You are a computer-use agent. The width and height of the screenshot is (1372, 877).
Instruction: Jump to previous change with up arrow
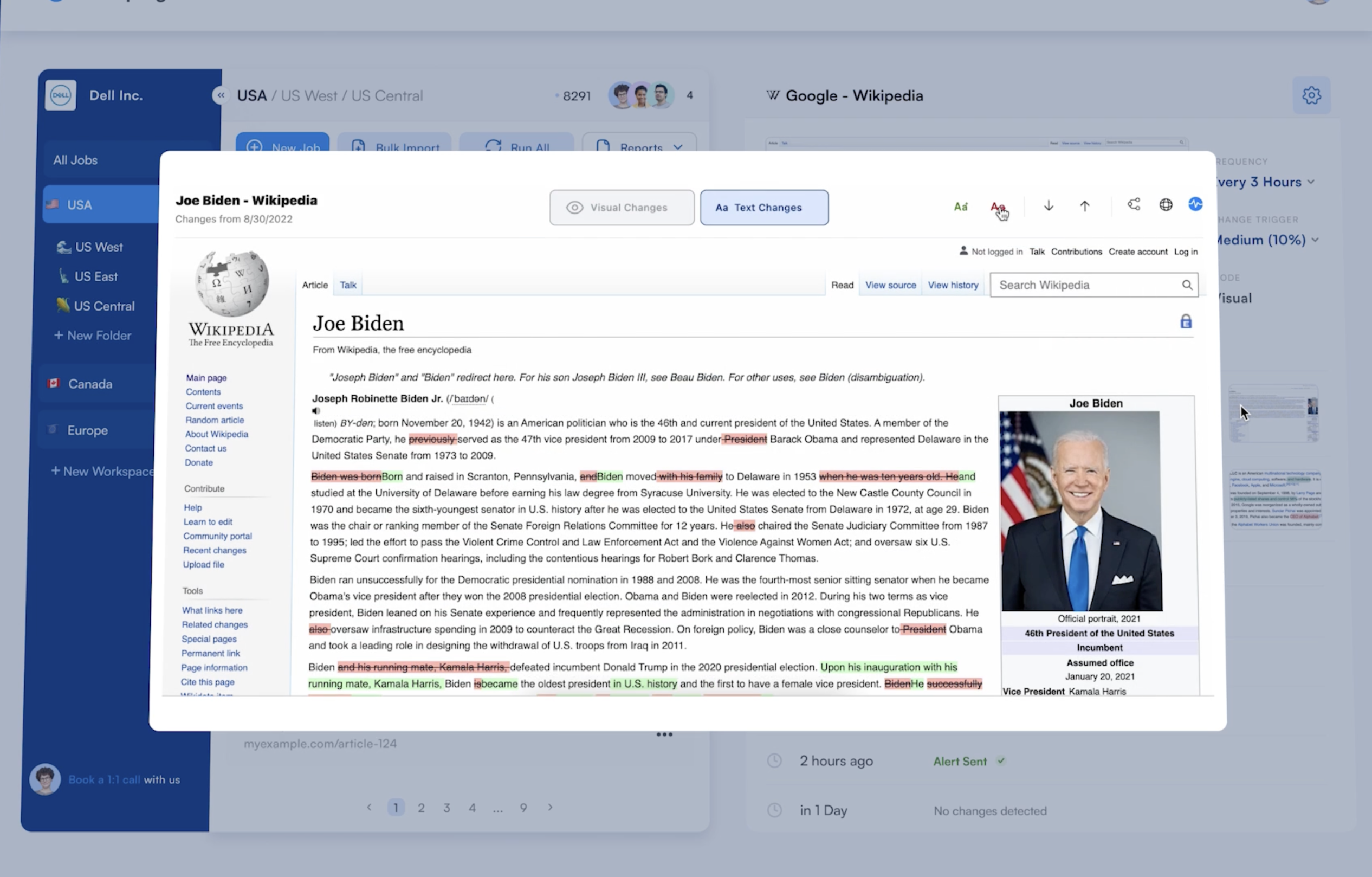point(1085,206)
